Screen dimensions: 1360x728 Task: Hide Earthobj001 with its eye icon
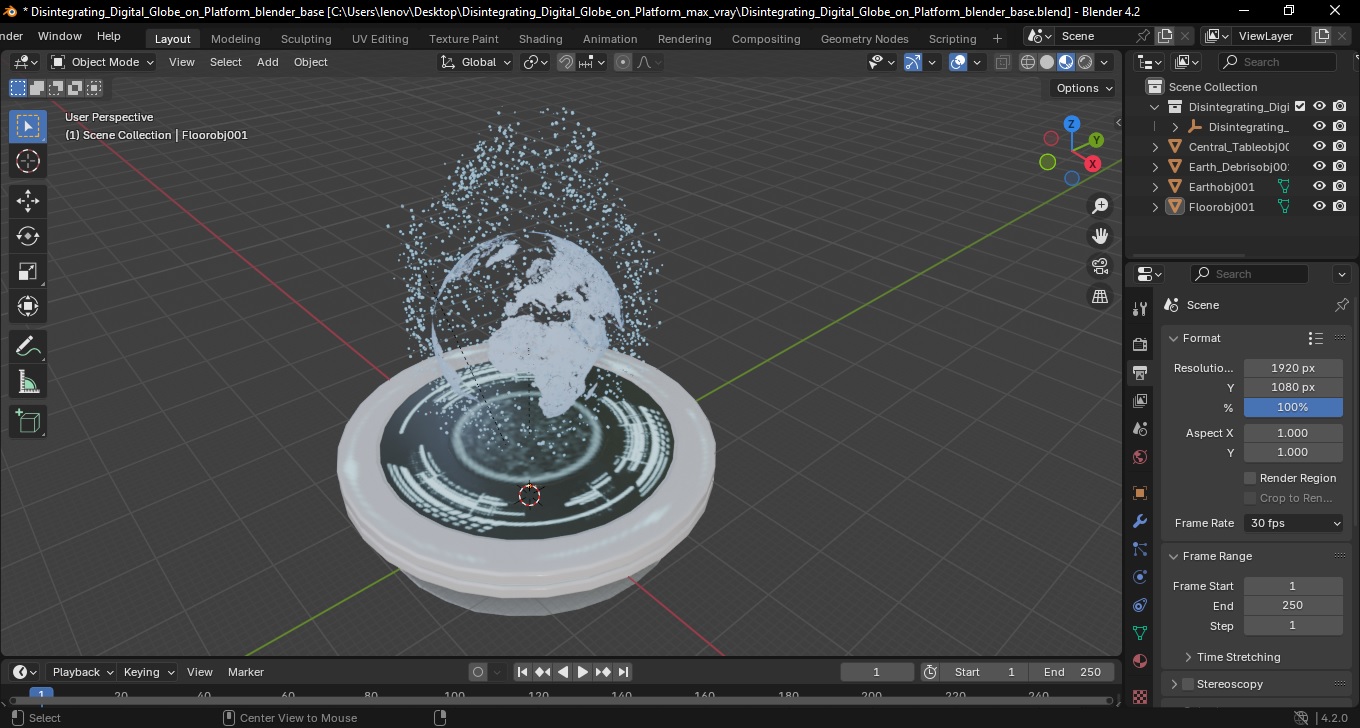[x=1319, y=187]
